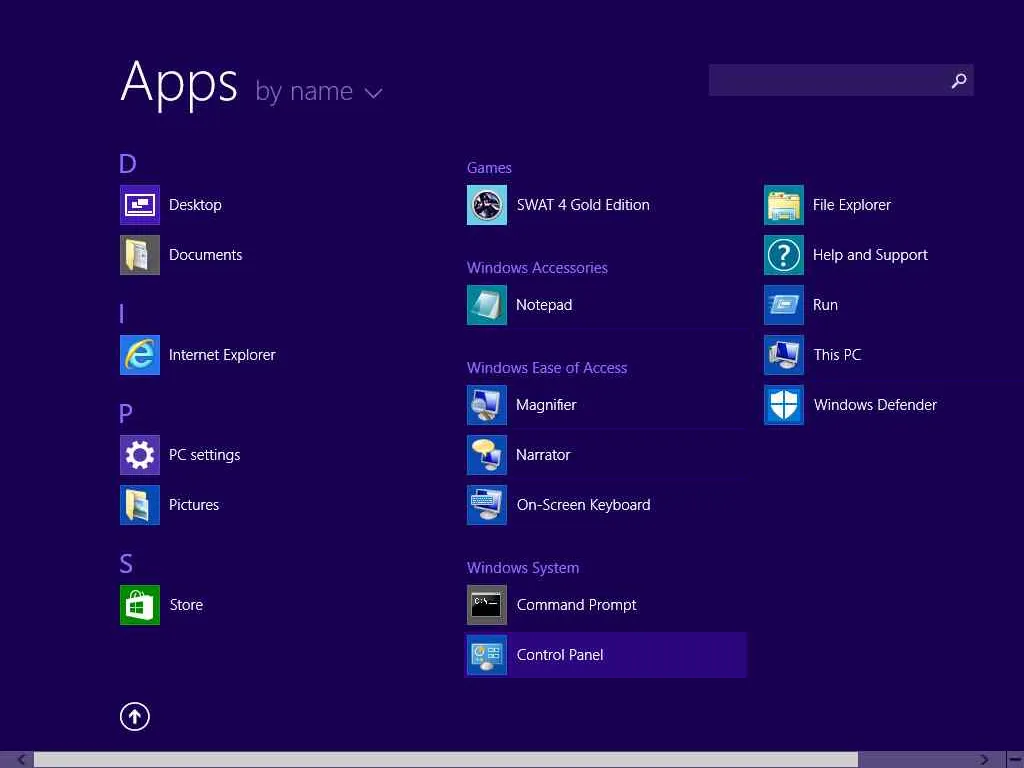Click the 'Narrator' text label
The image size is (1024, 768).
[543, 455]
